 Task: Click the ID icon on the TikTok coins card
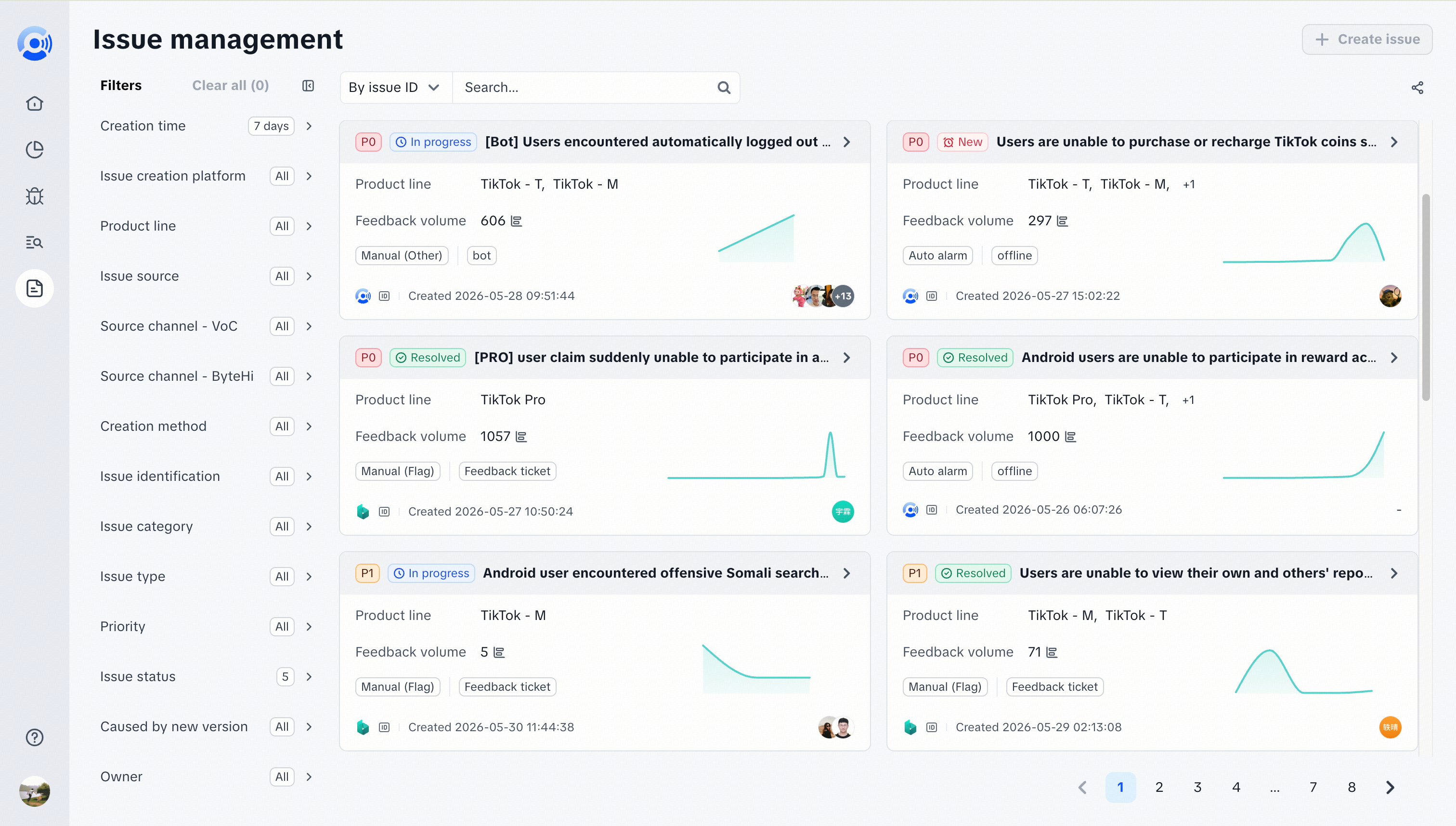[x=931, y=296]
